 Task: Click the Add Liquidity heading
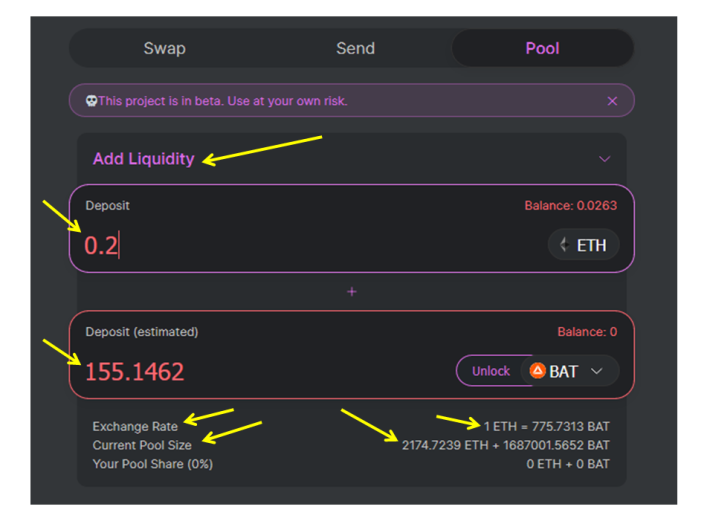[144, 159]
